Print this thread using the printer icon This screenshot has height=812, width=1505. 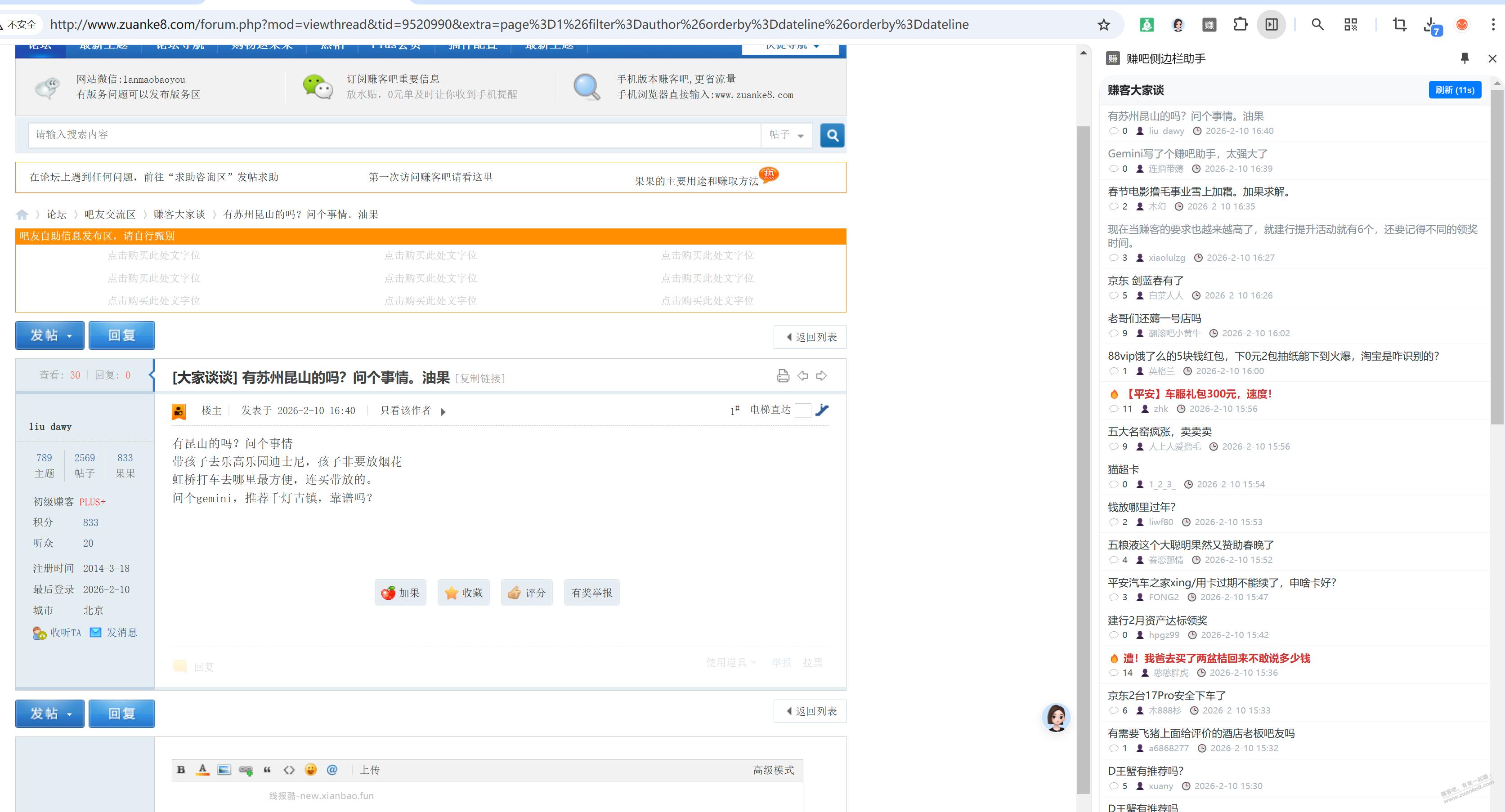[783, 375]
